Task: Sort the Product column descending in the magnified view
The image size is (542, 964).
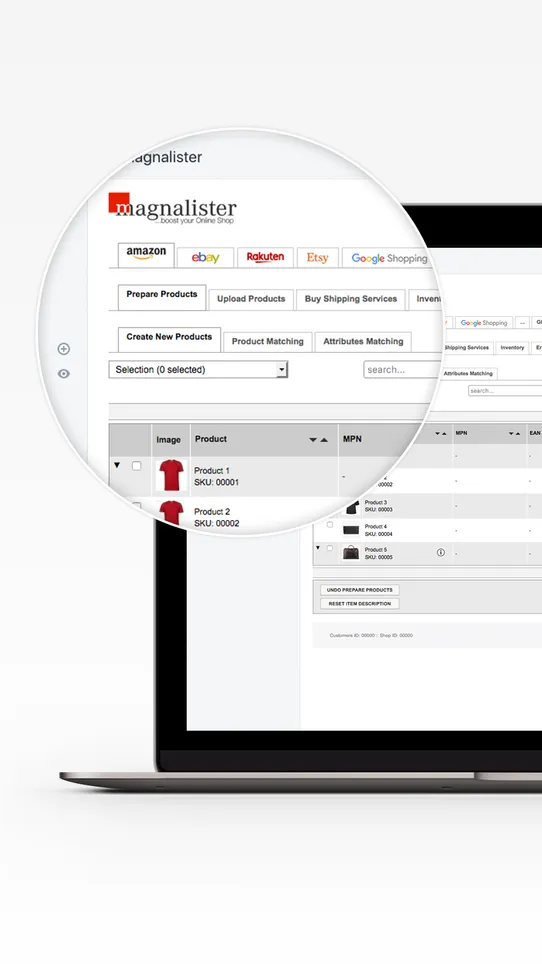Action: coord(313,440)
